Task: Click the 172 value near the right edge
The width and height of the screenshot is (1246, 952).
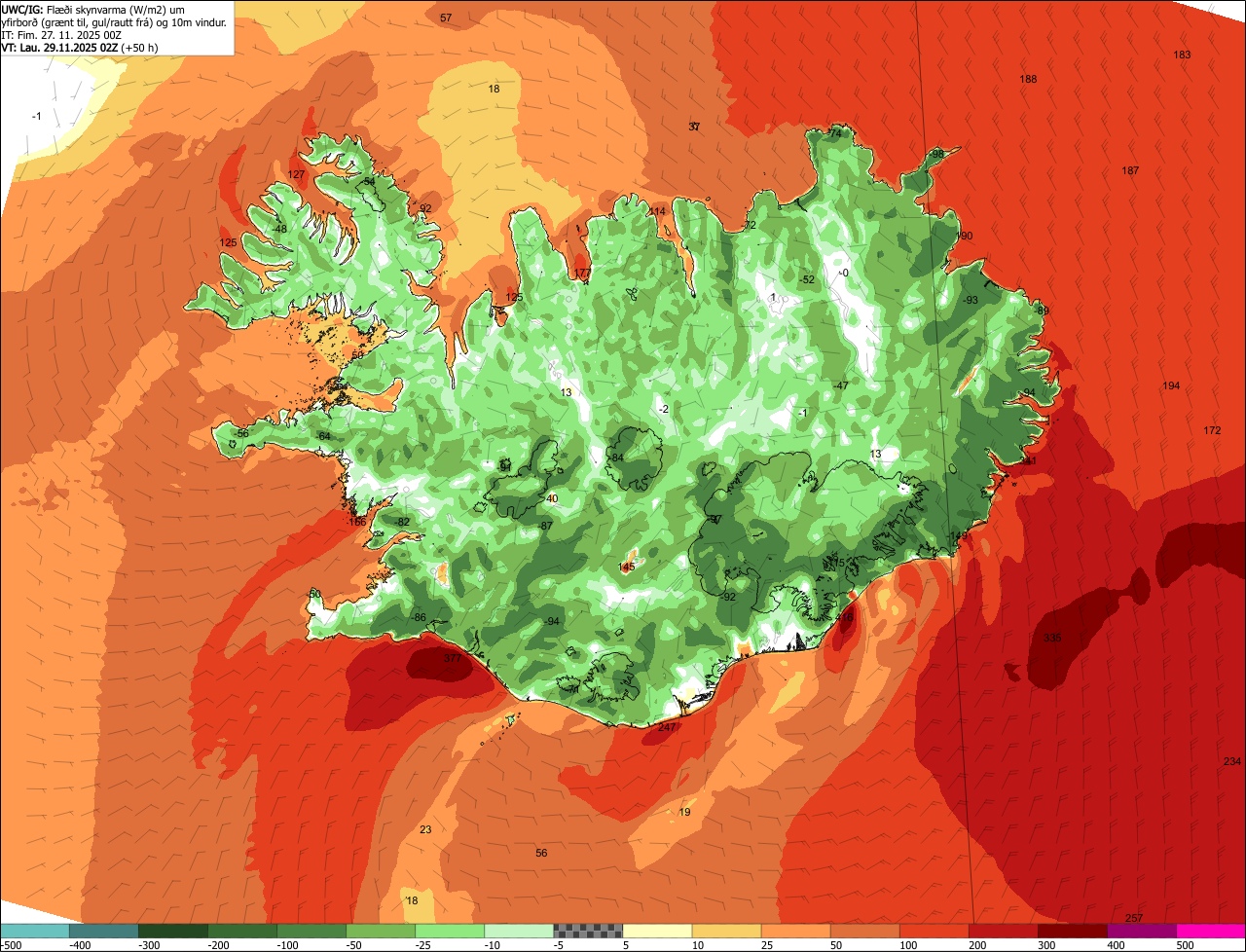Action: pyautogui.click(x=1212, y=431)
